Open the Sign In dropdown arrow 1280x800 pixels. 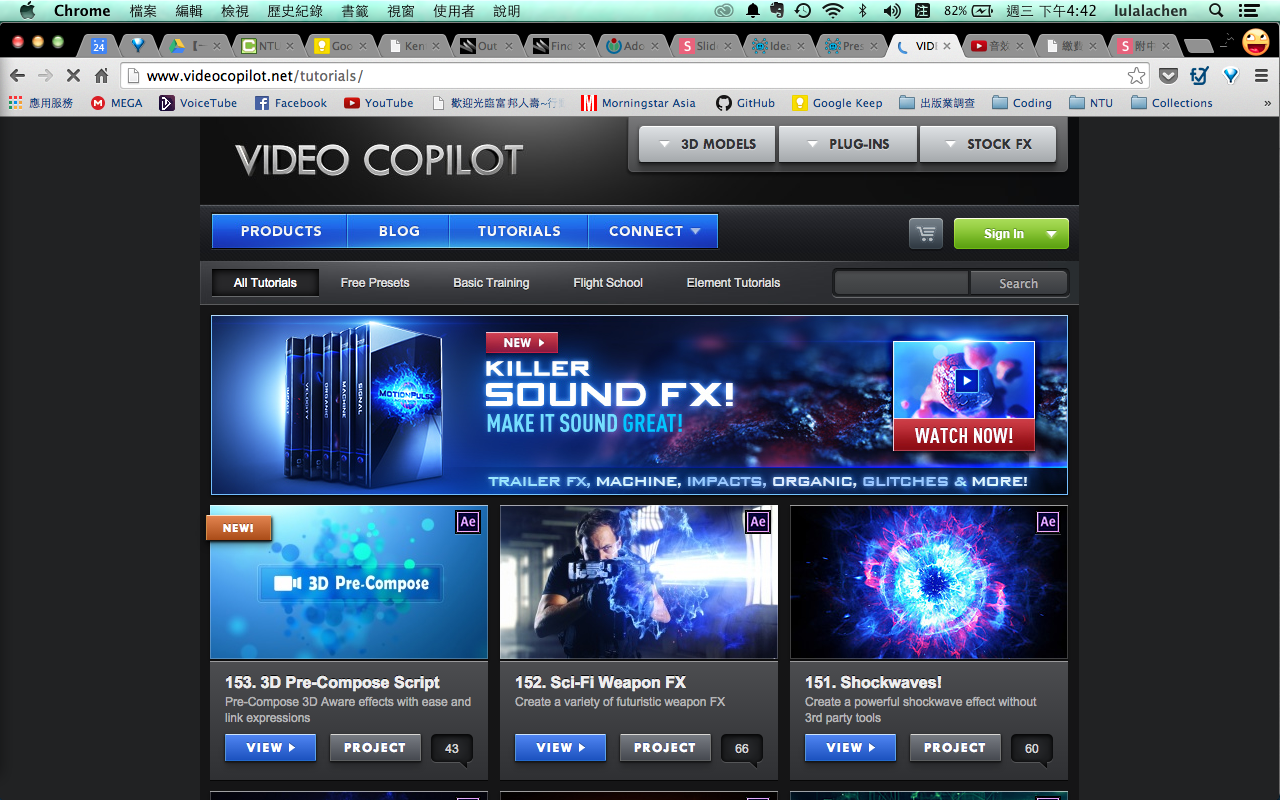click(x=1051, y=234)
